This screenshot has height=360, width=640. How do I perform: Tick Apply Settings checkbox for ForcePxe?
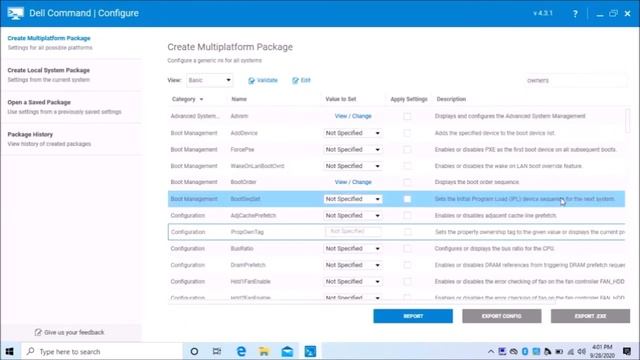(407, 150)
